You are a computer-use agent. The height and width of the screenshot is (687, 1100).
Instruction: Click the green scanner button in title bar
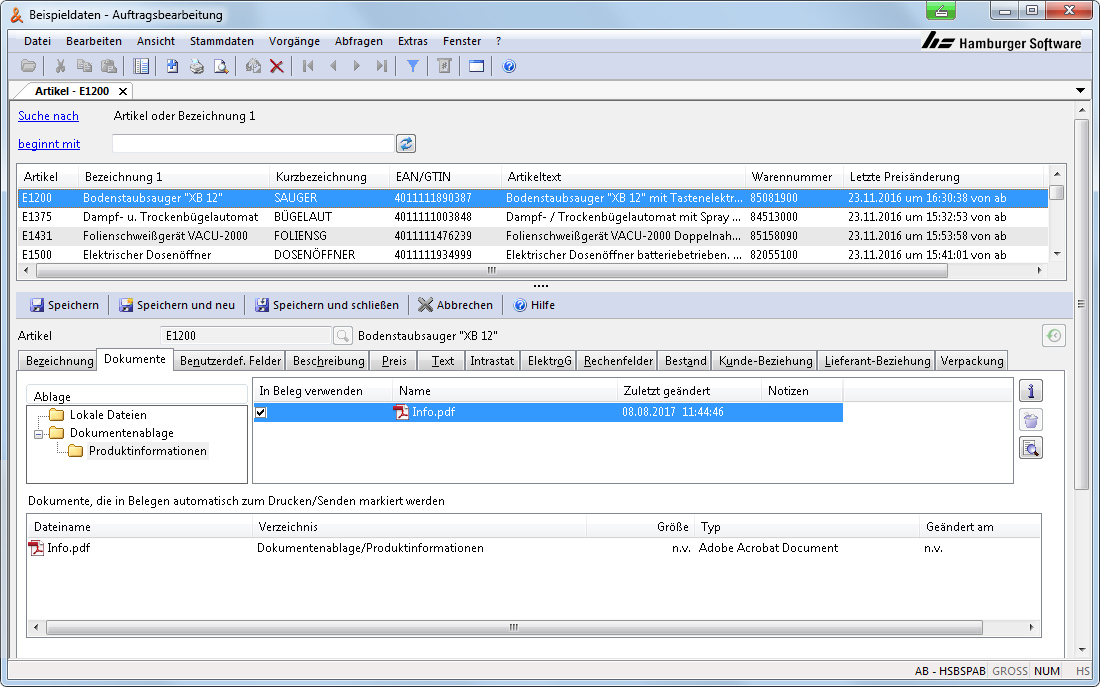click(x=941, y=11)
